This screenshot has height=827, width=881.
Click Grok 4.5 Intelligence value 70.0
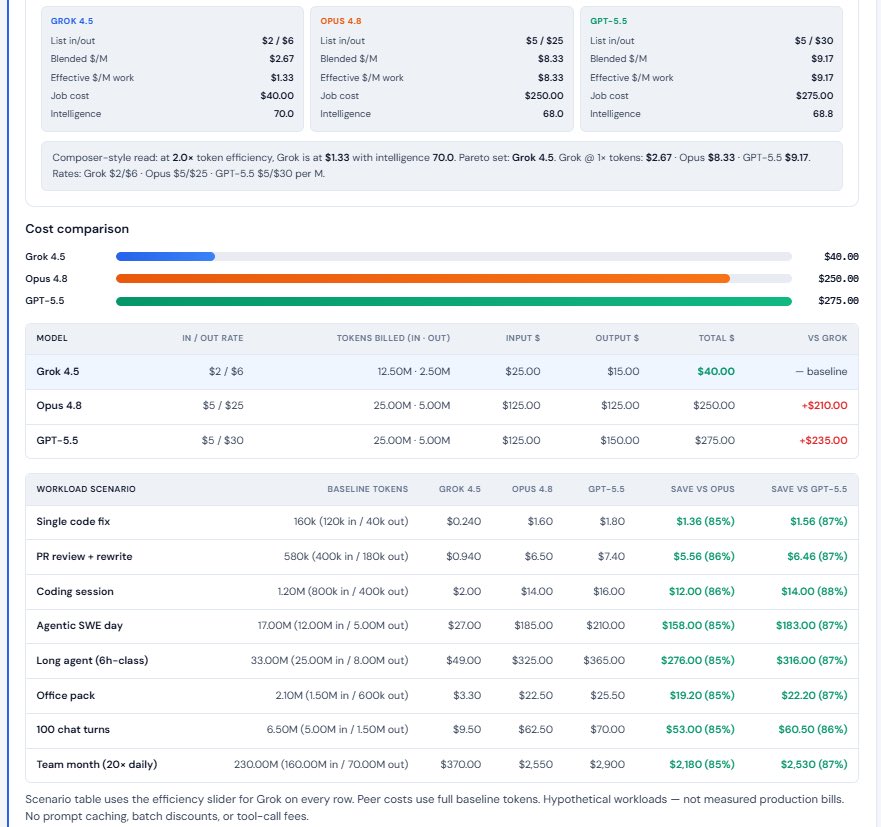(x=284, y=113)
